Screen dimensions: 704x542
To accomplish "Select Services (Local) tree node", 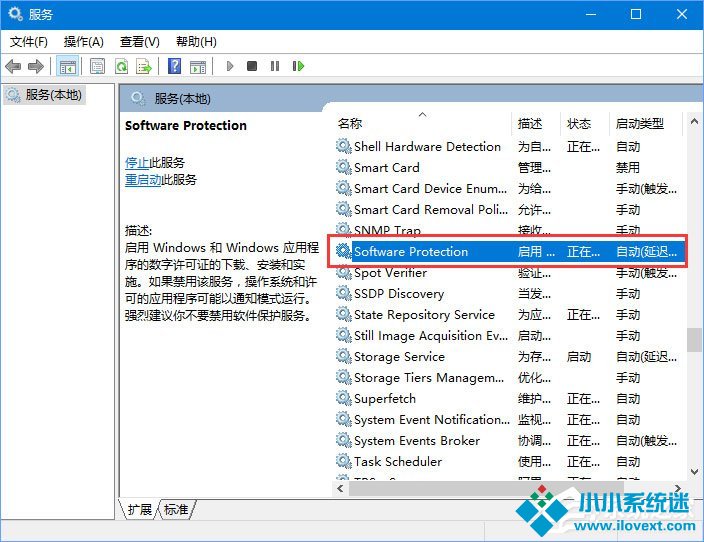I will tap(44, 95).
